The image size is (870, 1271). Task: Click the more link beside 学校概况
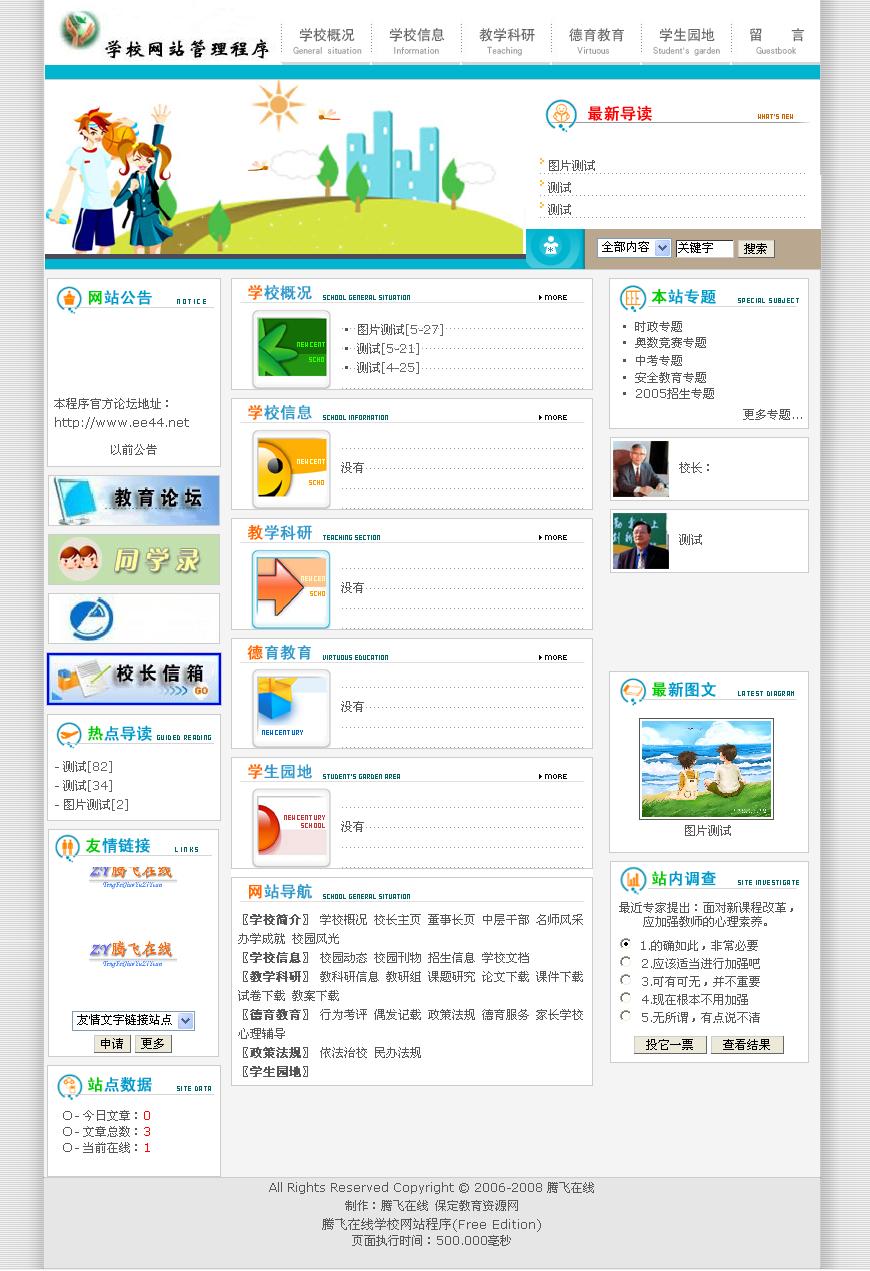pyautogui.click(x=553, y=297)
